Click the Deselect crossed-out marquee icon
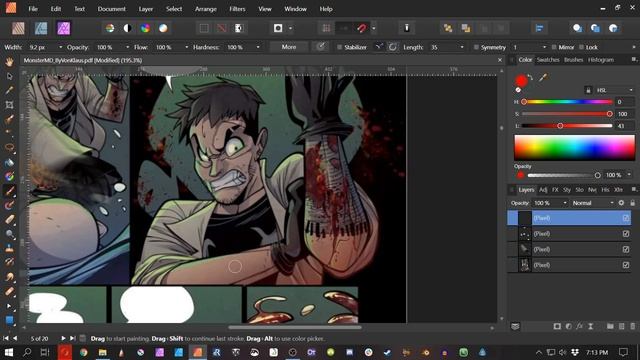The height and width of the screenshot is (360, 640). pyautogui.click(x=222, y=28)
